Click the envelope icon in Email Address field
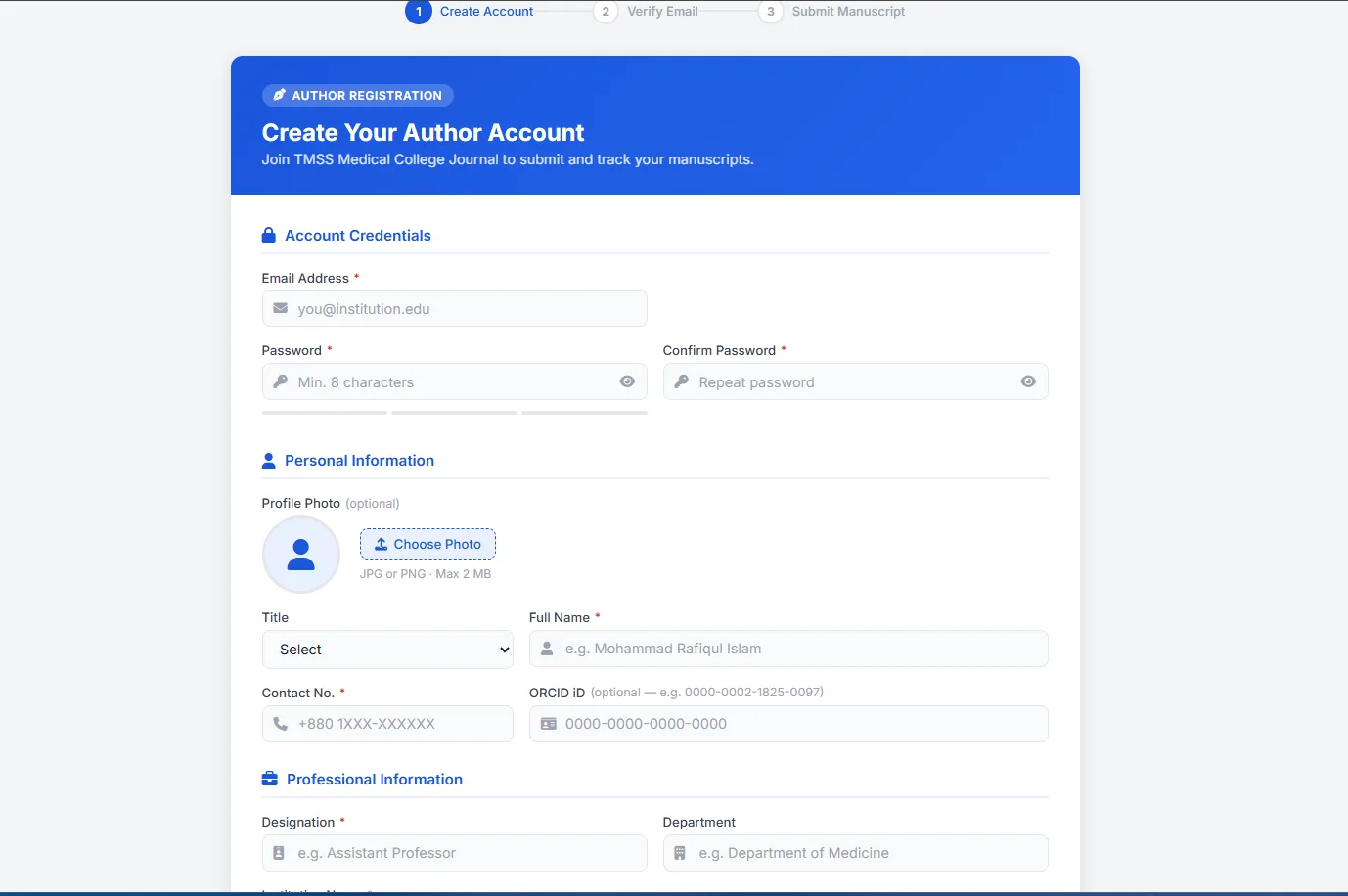Screen dimensions: 1348x896 coord(280,308)
